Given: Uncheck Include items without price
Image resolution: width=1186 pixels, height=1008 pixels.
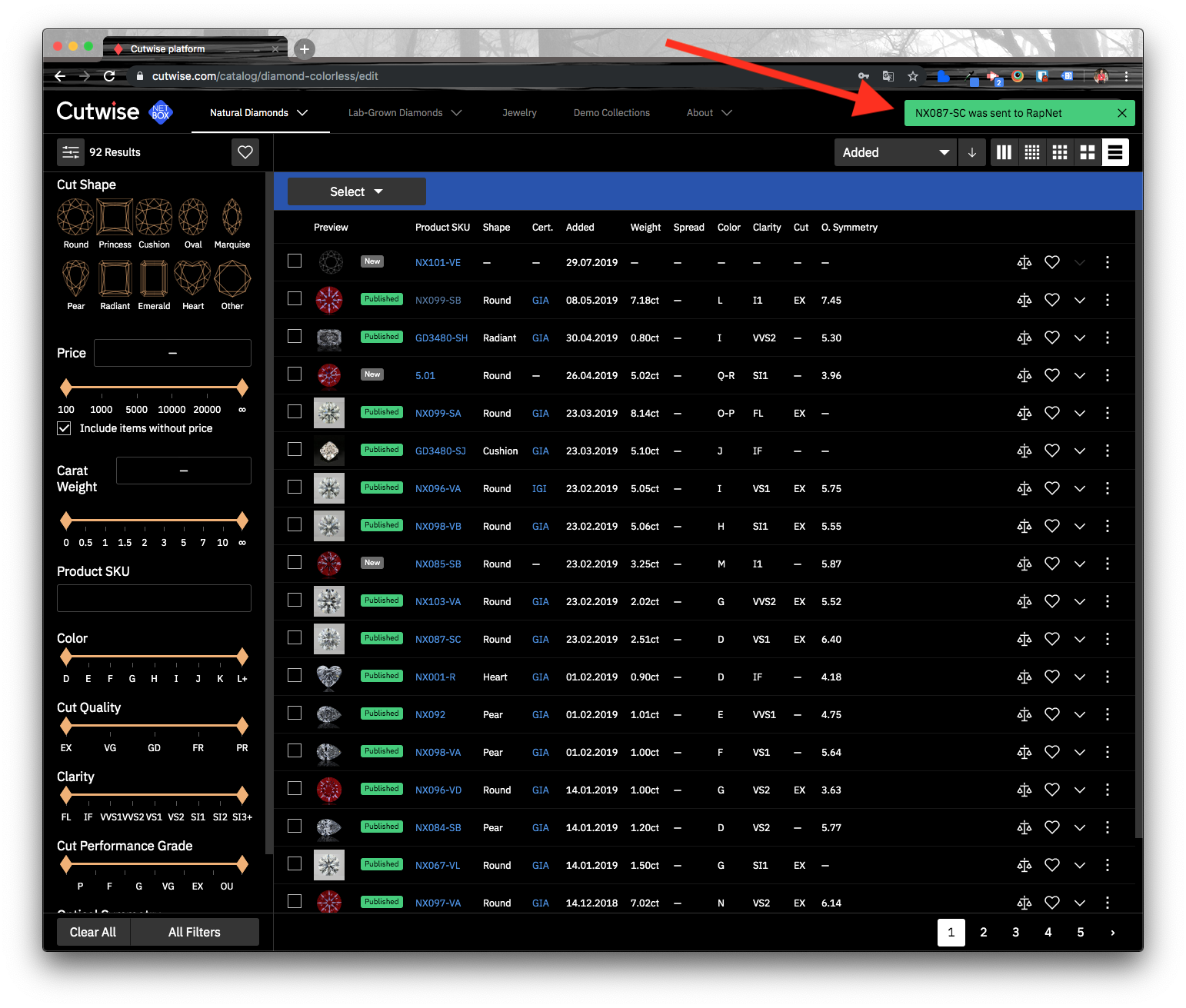Looking at the screenshot, I should tap(64, 428).
